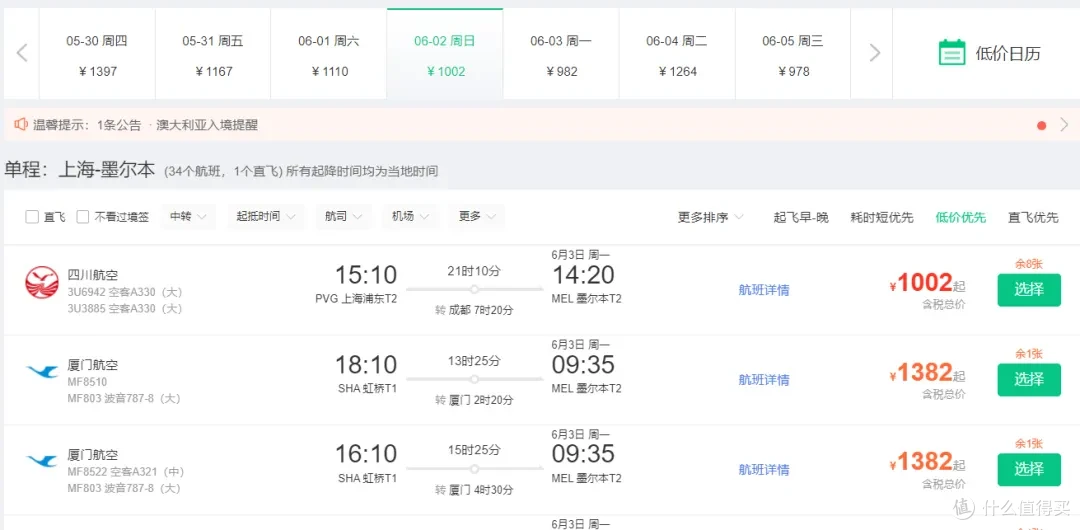The width and height of the screenshot is (1080, 530).
Task: Choose the 18:10 Xiamen Airlines flight
Action: pyautogui.click(x=1029, y=380)
